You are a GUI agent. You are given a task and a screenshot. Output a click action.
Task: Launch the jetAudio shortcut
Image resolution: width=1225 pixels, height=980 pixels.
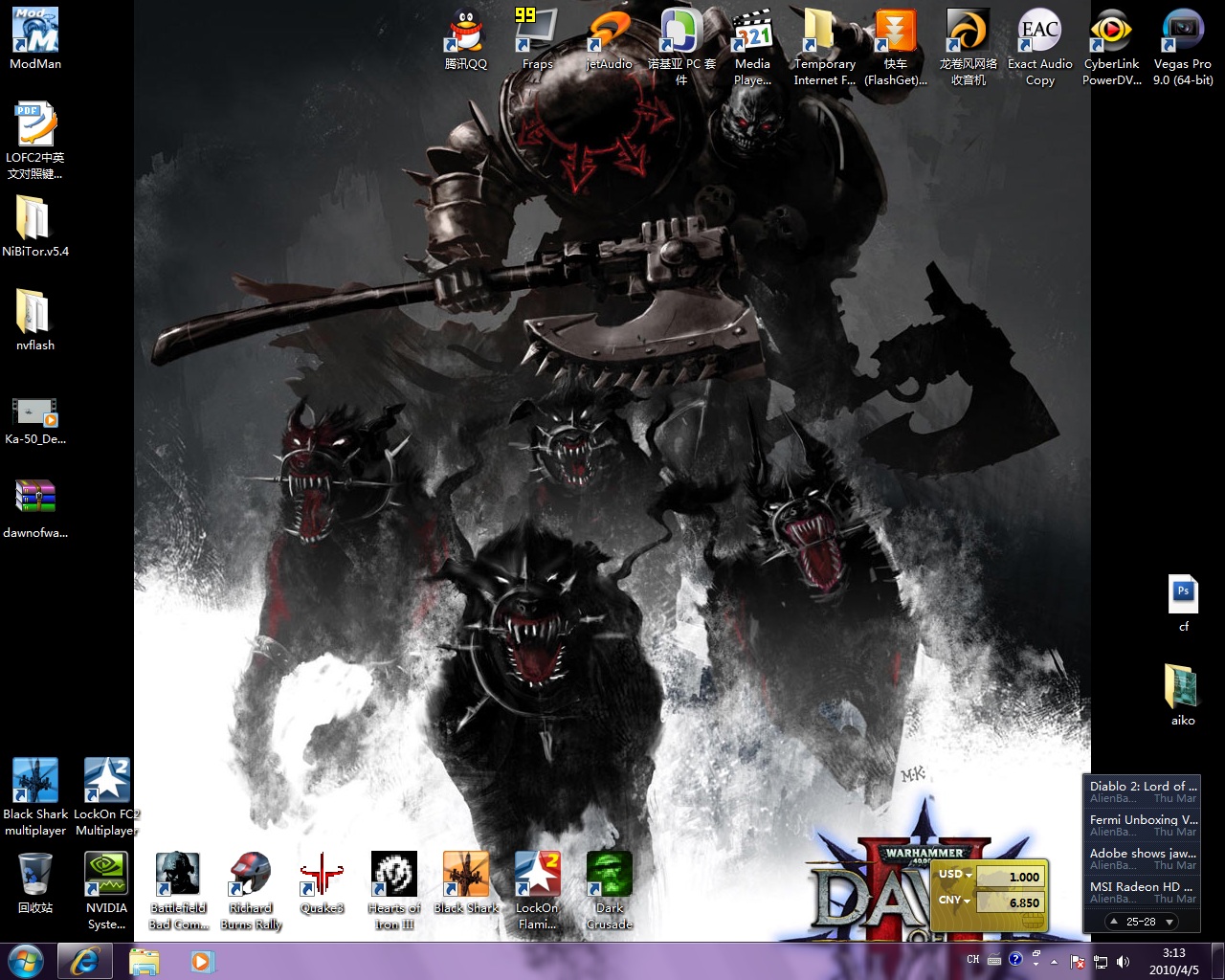pyautogui.click(x=610, y=39)
